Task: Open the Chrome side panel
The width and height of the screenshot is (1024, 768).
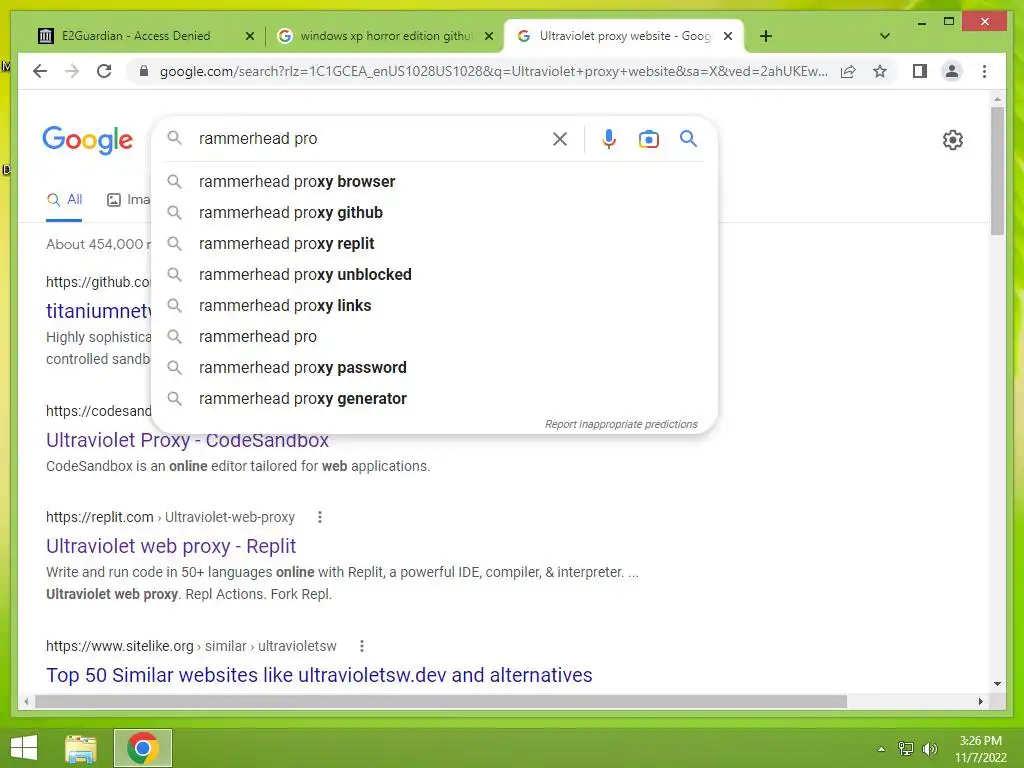Action: coord(920,71)
